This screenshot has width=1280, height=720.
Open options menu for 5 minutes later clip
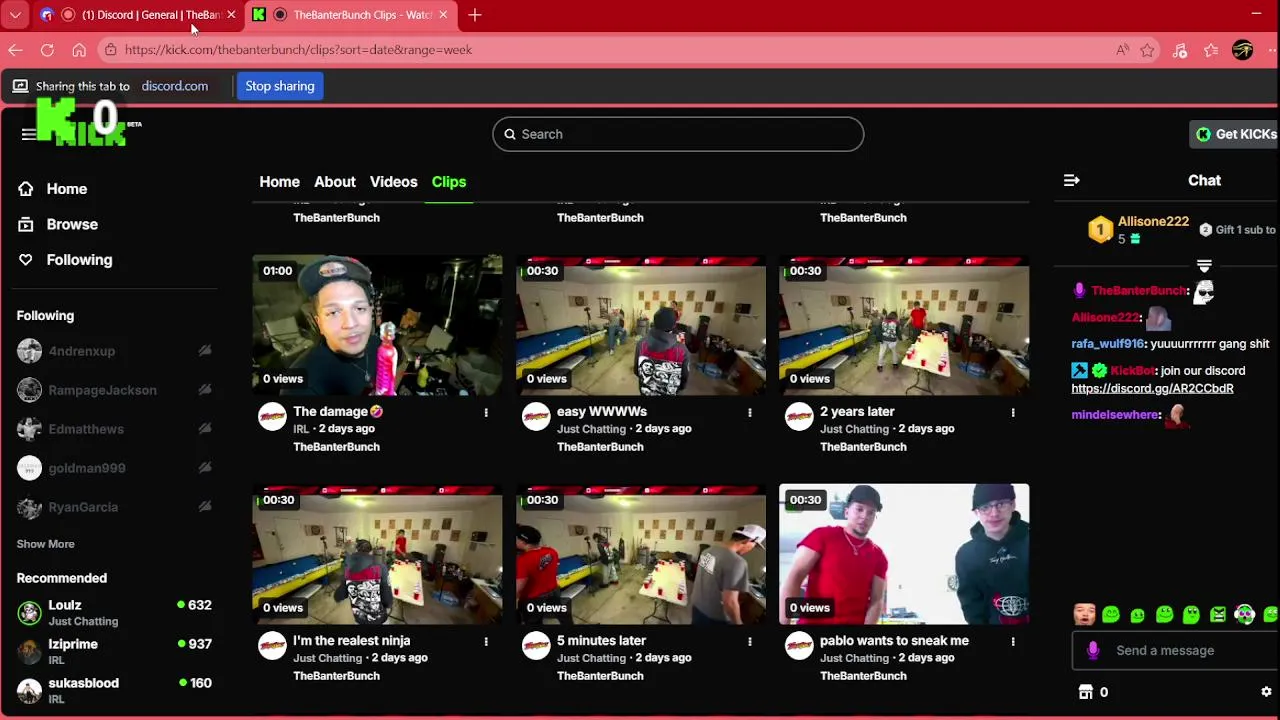750,641
